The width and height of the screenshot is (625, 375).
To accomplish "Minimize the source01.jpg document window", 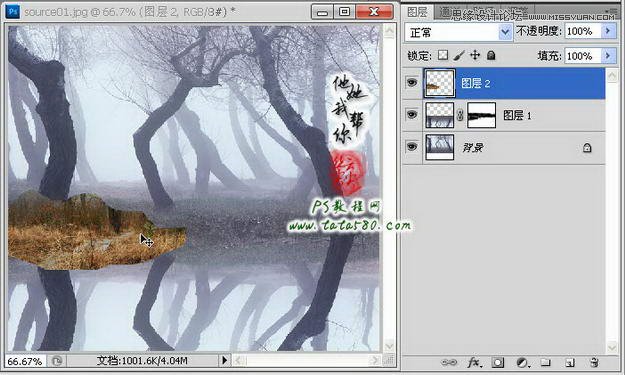I will click(x=322, y=12).
